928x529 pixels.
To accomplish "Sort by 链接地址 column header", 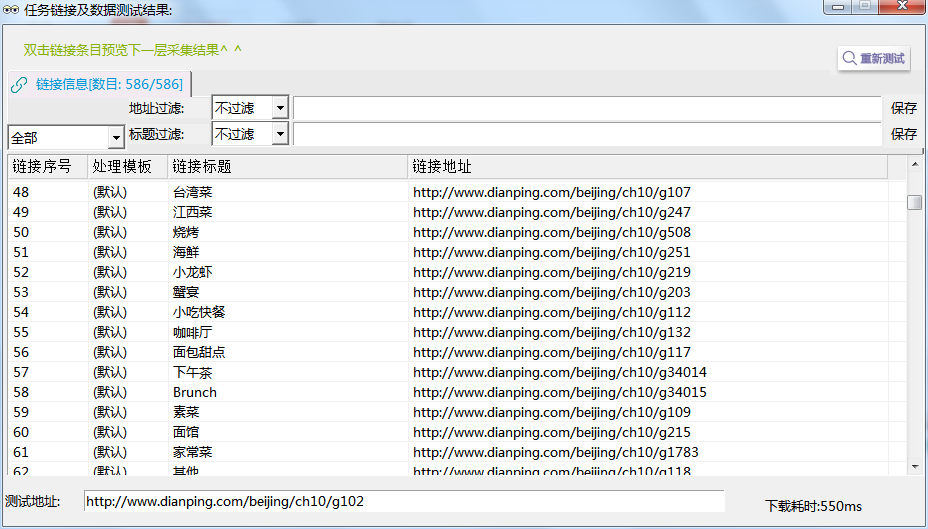I will [648, 167].
